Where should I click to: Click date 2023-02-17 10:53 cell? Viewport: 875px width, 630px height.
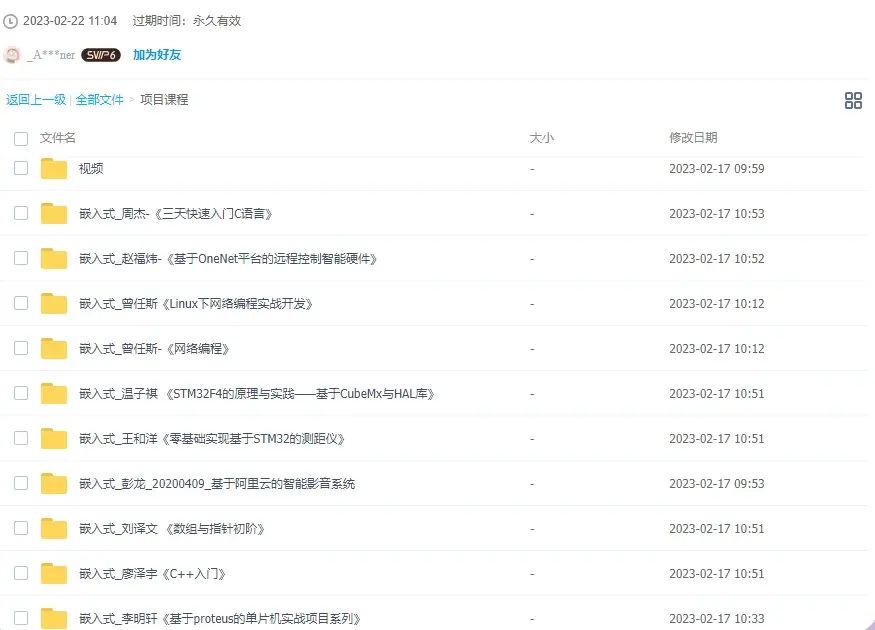[x=717, y=214]
